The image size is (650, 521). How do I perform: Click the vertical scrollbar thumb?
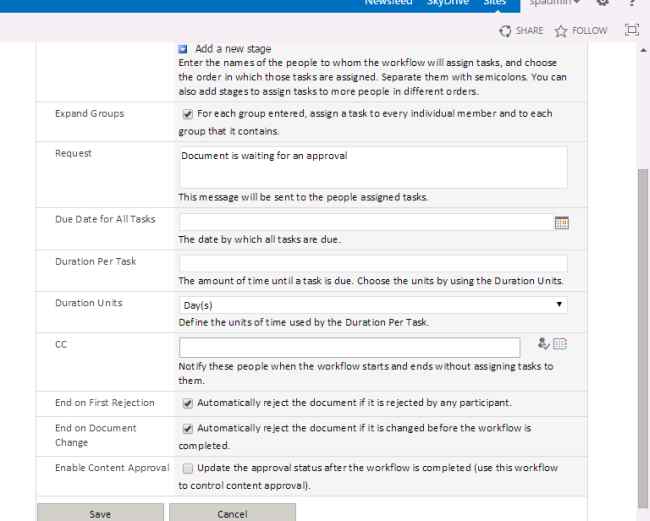tap(643, 338)
